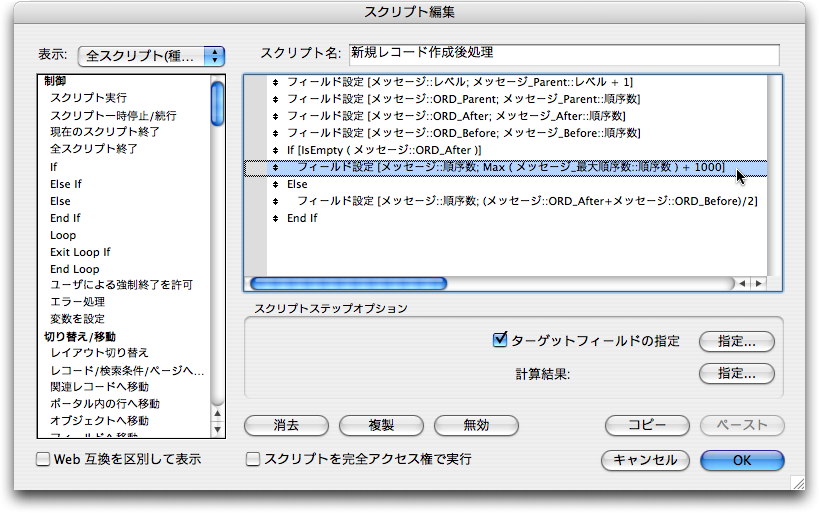Click the handle icon beside the If [IsEmpty] step
The height and width of the screenshot is (513, 819).
click(275, 150)
